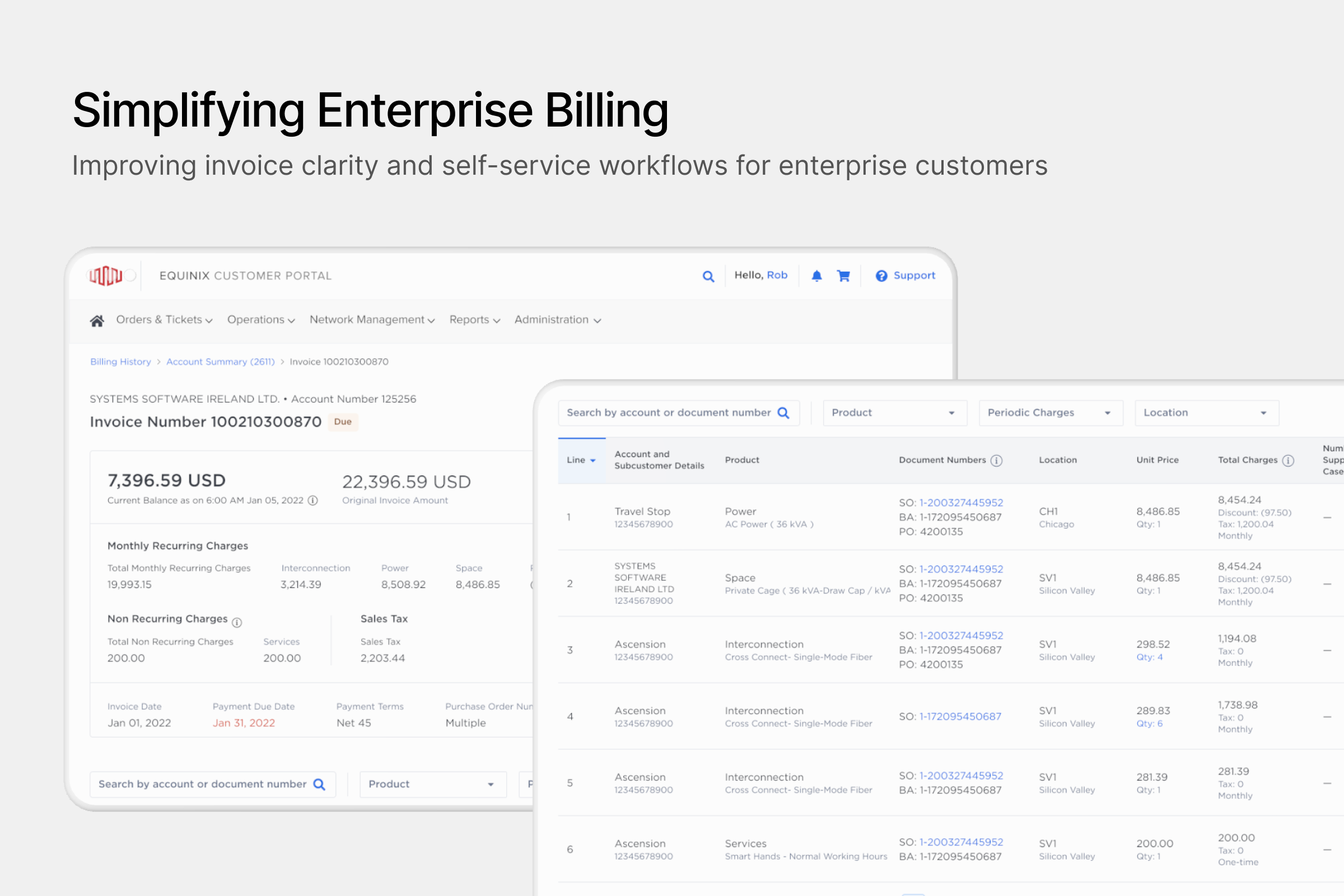Open the Reports menu
This screenshot has height=896, width=1344.
[474, 320]
